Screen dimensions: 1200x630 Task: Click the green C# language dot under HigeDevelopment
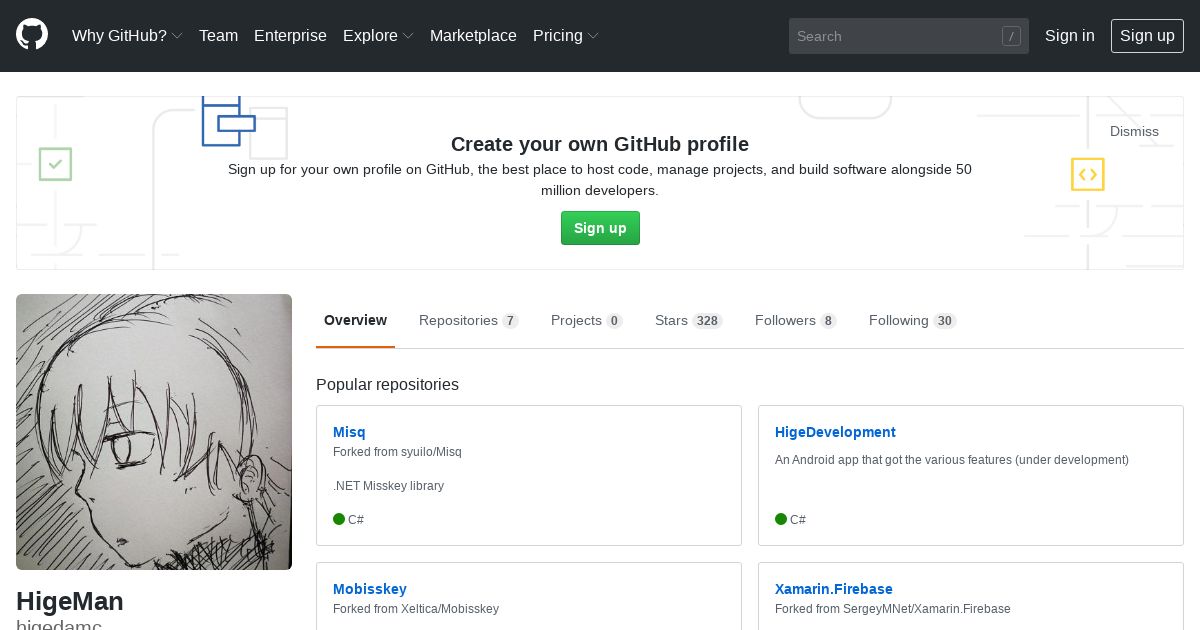coord(781,519)
